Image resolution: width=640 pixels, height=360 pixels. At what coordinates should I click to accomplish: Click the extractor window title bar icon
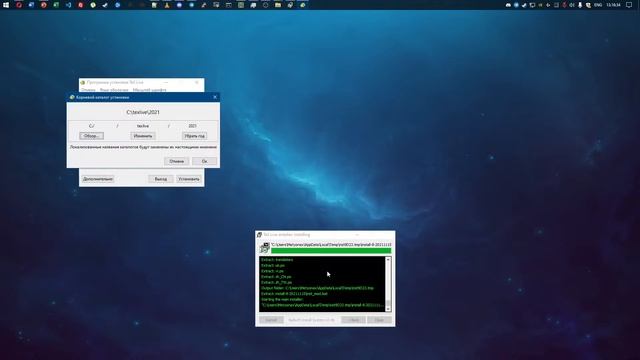click(259, 235)
